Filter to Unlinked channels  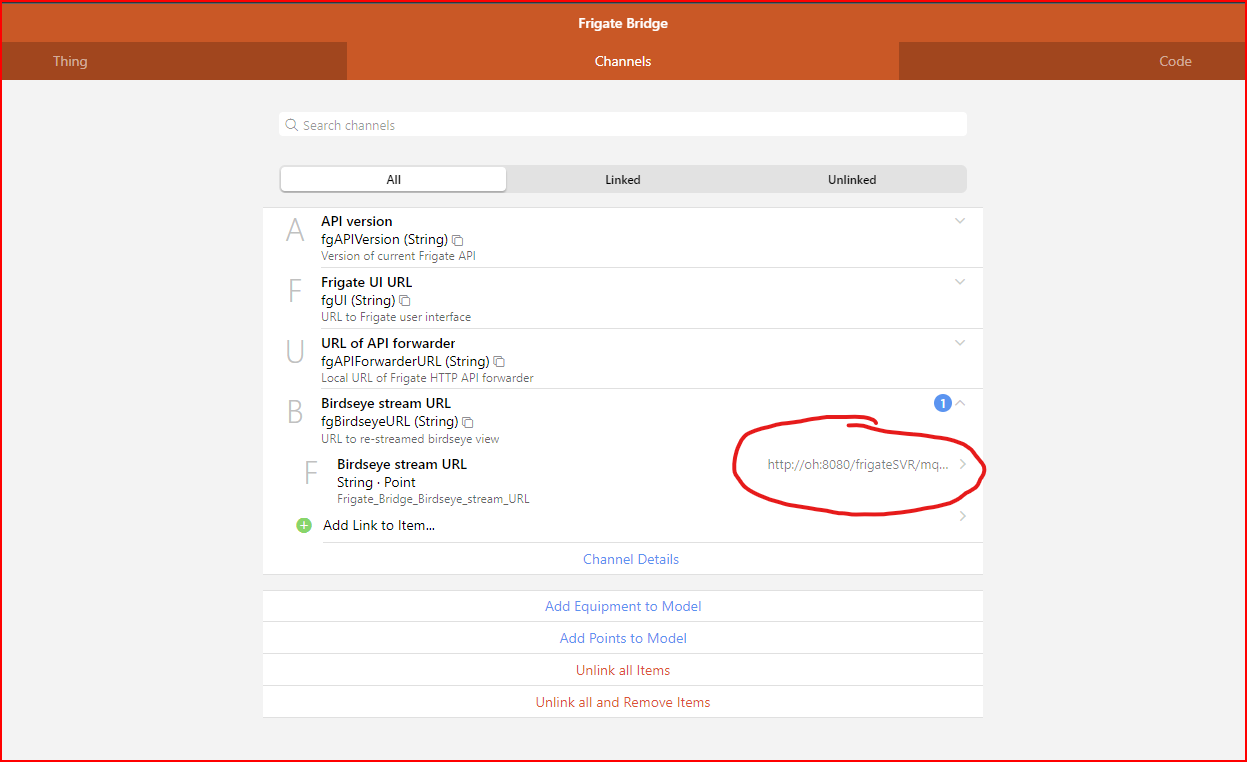pos(852,180)
